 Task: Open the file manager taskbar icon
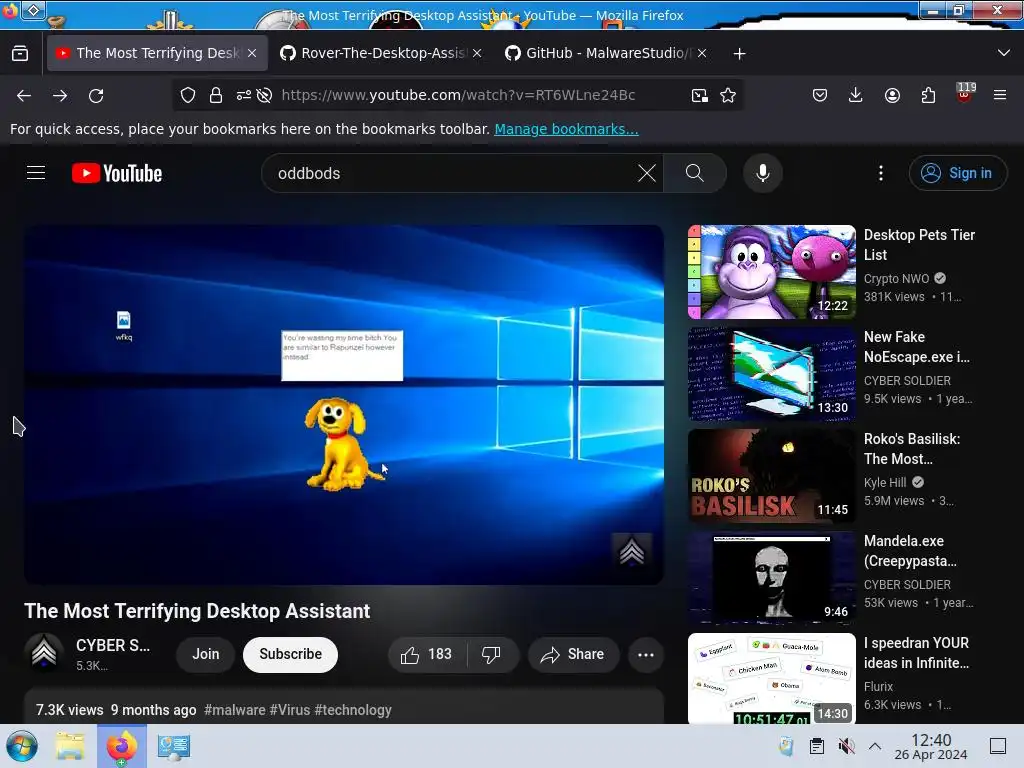[70, 746]
